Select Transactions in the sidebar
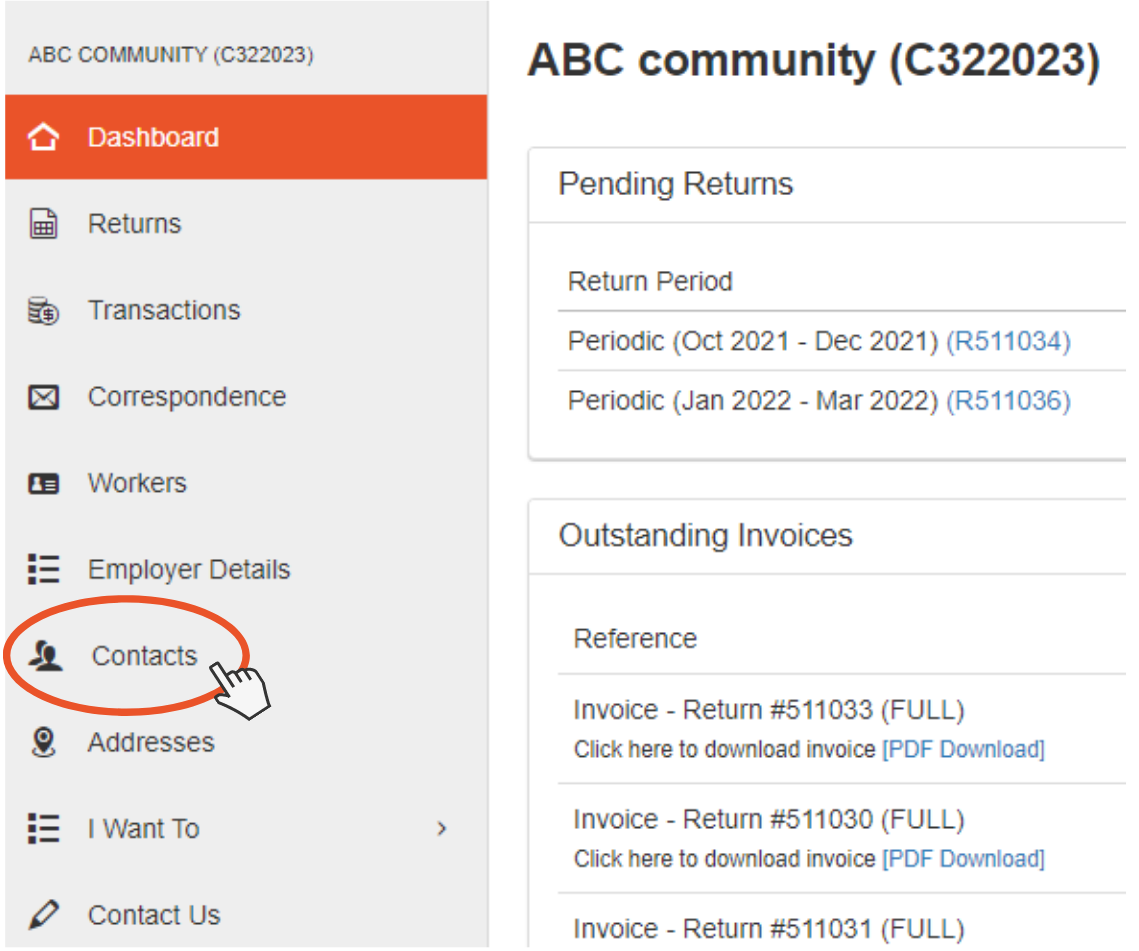Image resolution: width=1139 pixels, height=951 pixels. pos(246,311)
